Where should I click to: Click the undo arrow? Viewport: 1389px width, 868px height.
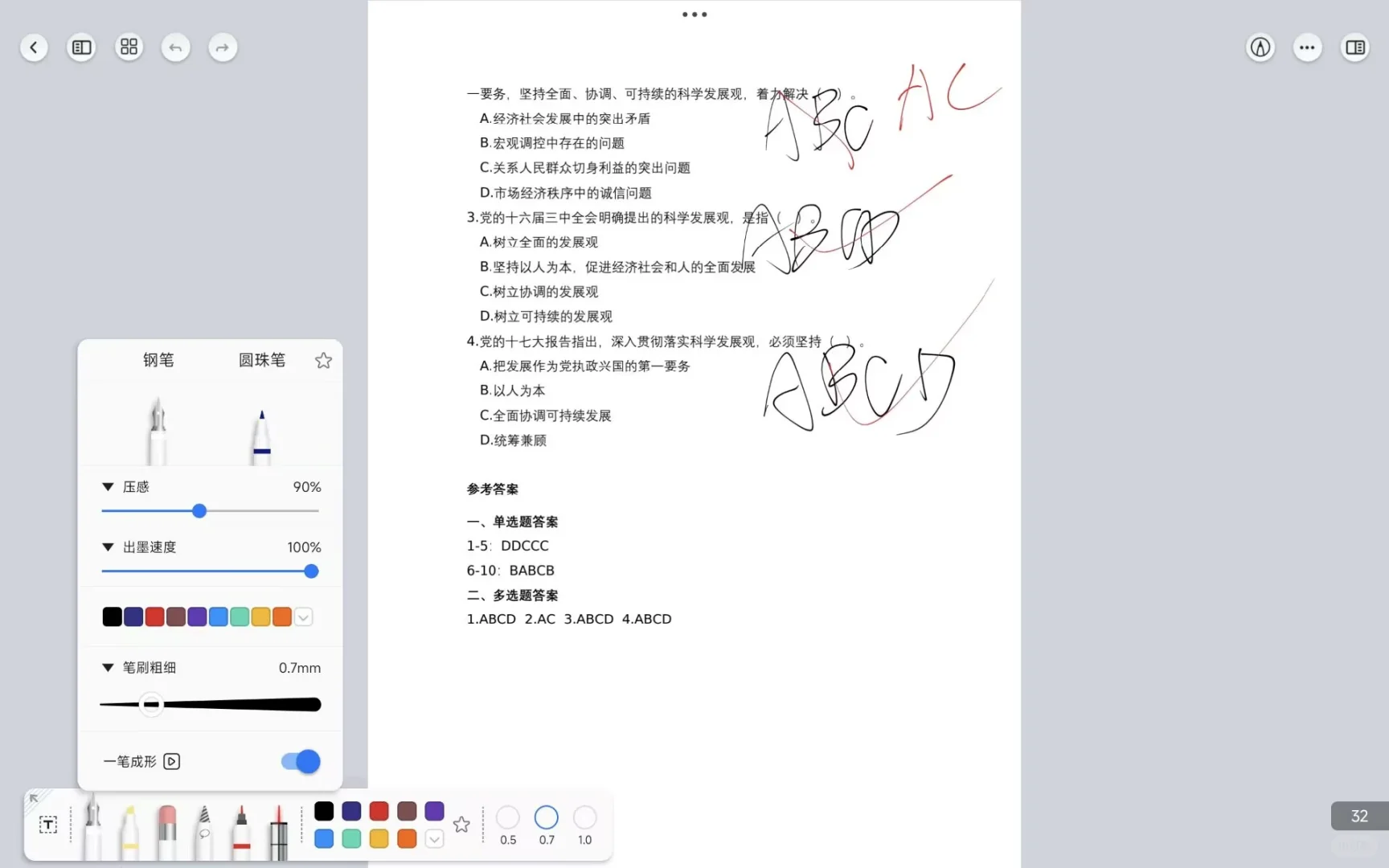[176, 47]
